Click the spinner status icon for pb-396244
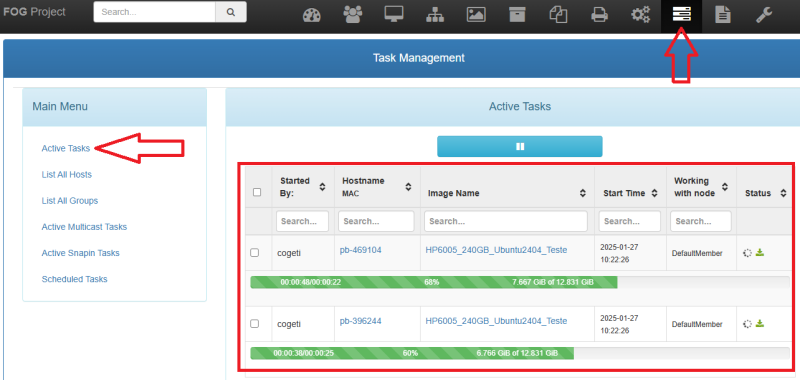 point(747,324)
